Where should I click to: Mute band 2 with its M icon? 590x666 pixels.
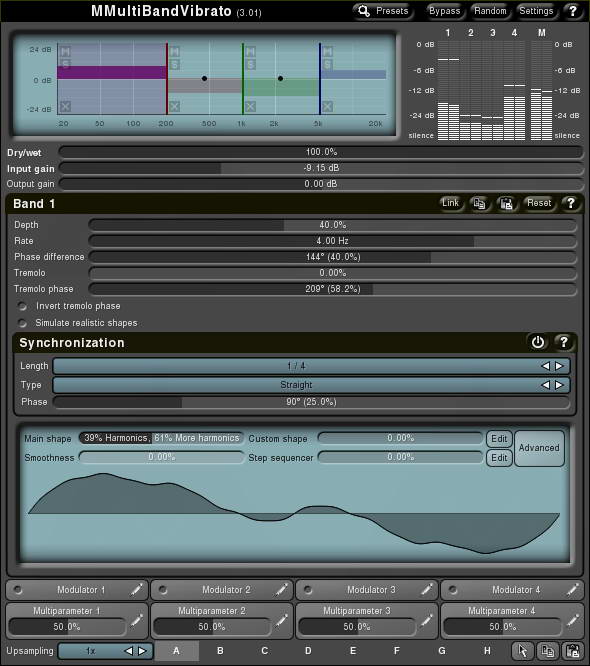click(x=175, y=52)
